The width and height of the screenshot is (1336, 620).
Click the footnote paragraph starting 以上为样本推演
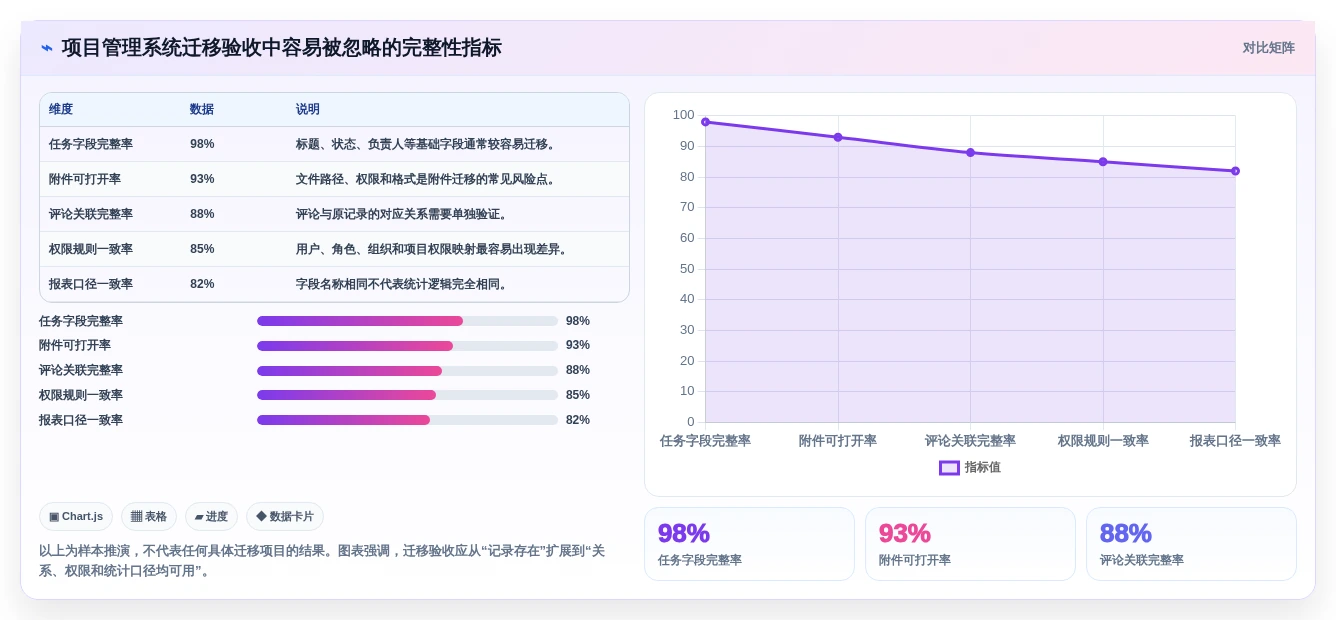(x=322, y=561)
